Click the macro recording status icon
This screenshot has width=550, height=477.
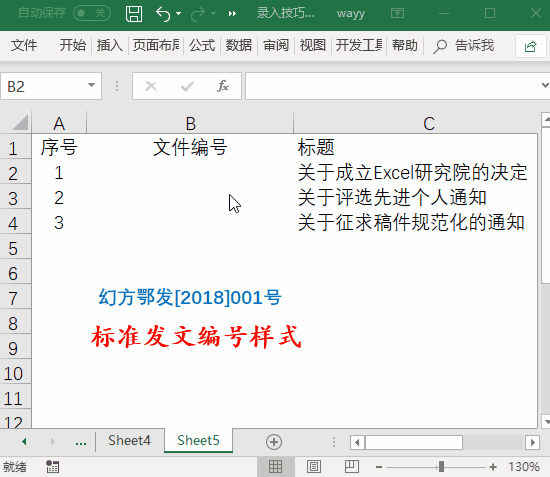point(53,467)
